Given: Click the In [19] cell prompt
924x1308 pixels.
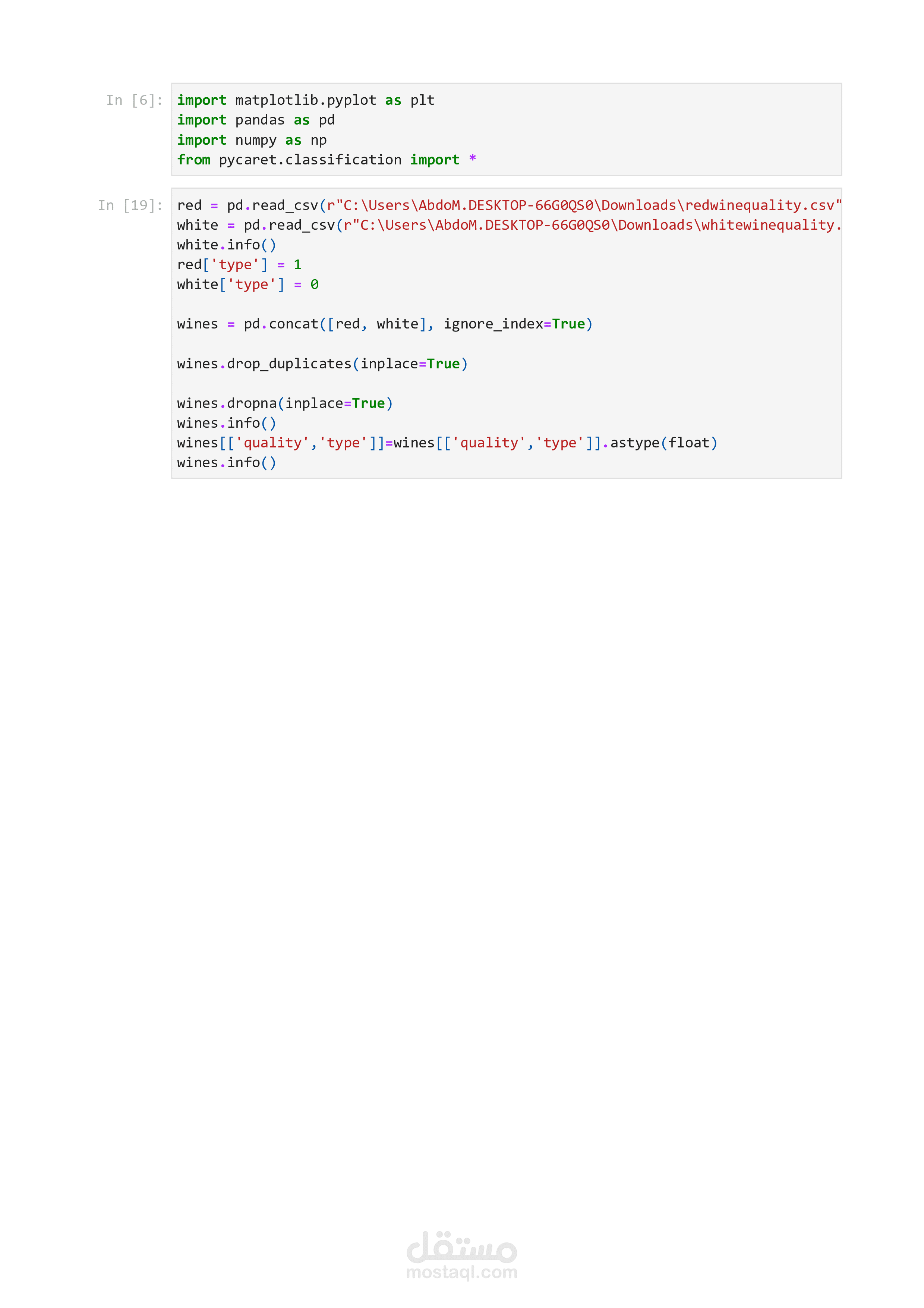Looking at the screenshot, I should pyautogui.click(x=130, y=205).
